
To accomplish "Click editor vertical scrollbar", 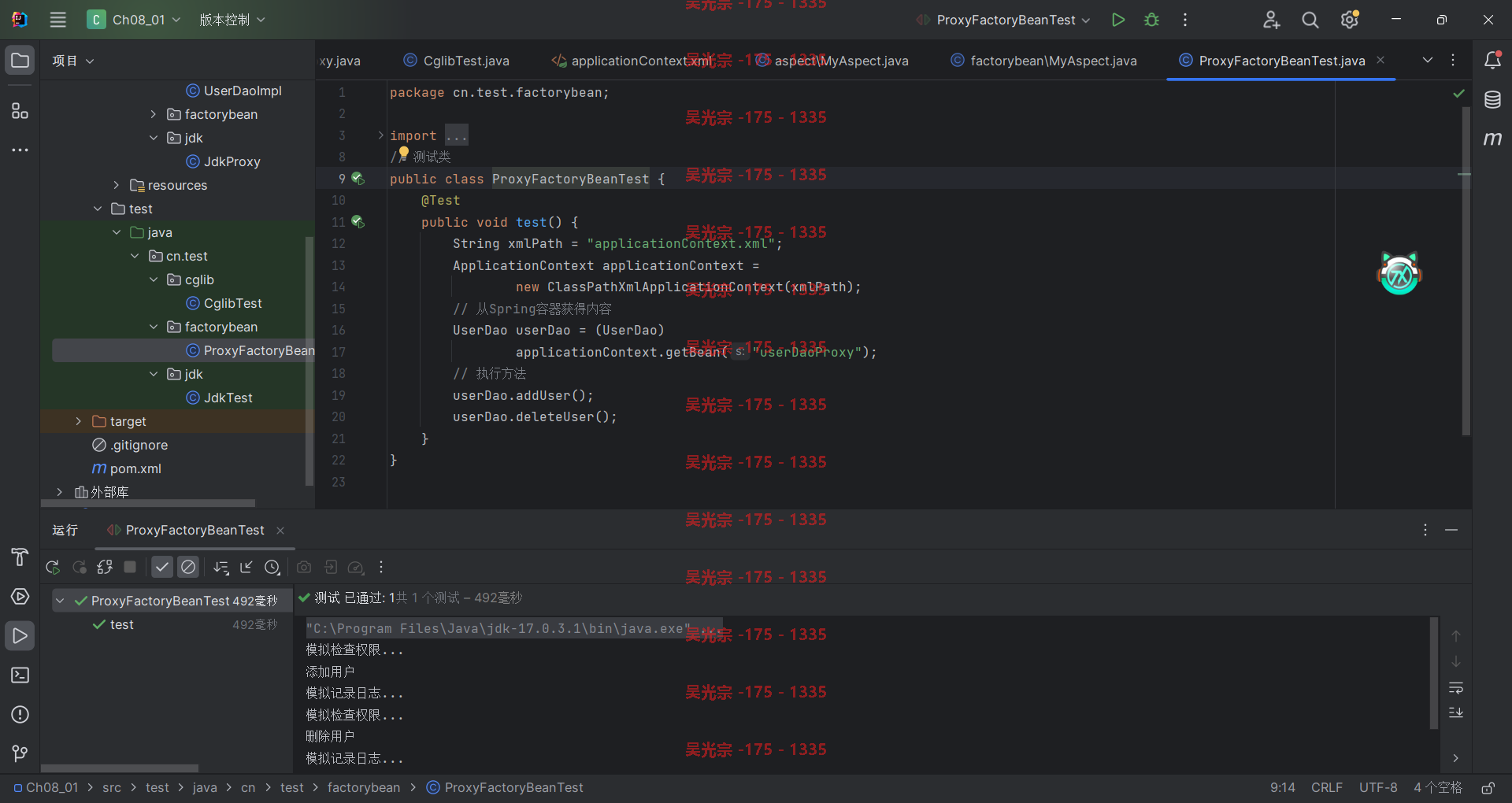I will pyautogui.click(x=1466, y=272).
